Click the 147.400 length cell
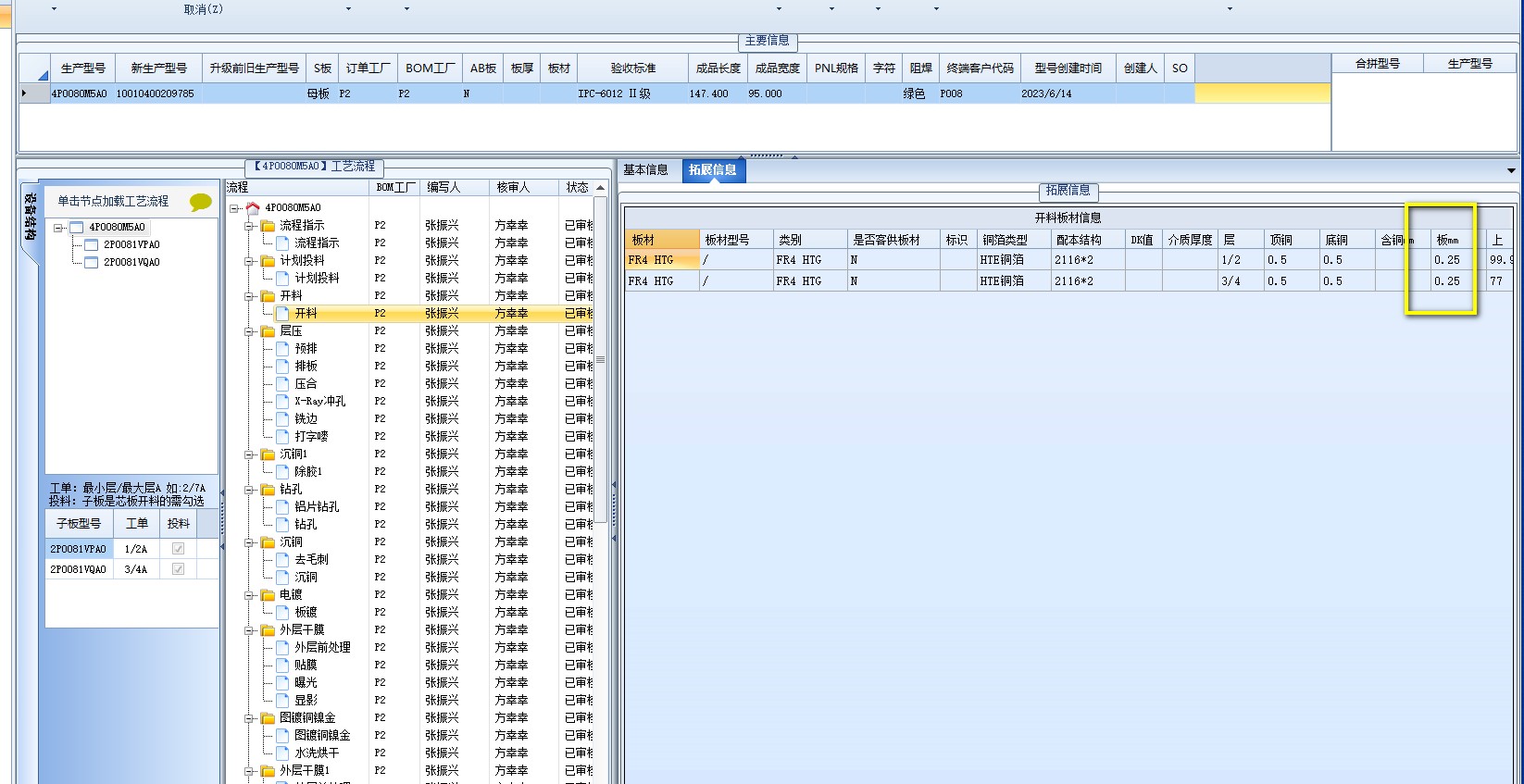This screenshot has height=784, width=1524. coord(718,93)
